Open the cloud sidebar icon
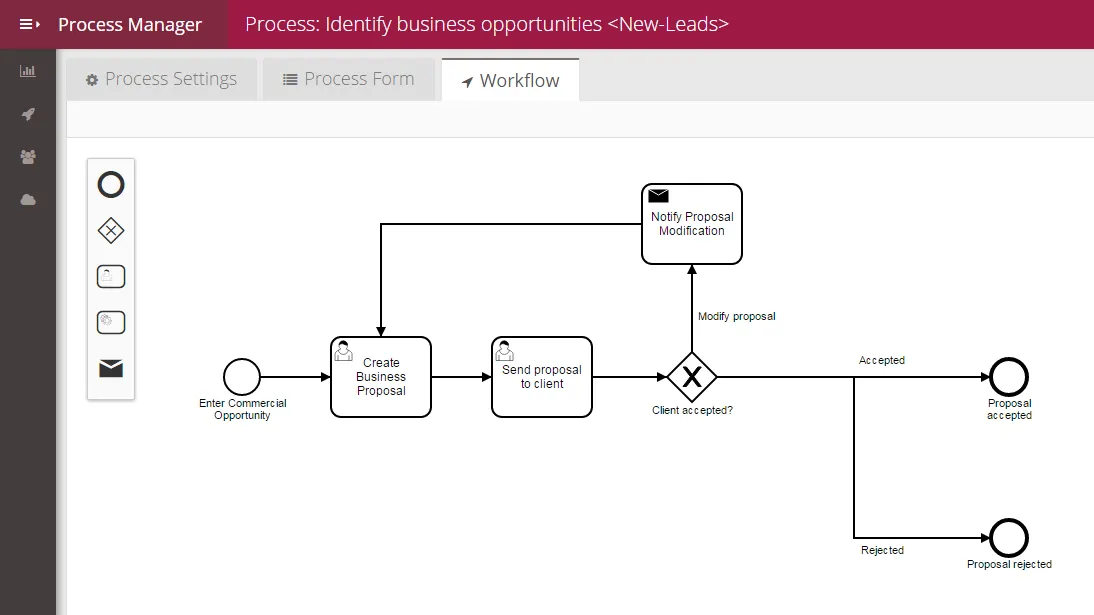 click(x=28, y=200)
